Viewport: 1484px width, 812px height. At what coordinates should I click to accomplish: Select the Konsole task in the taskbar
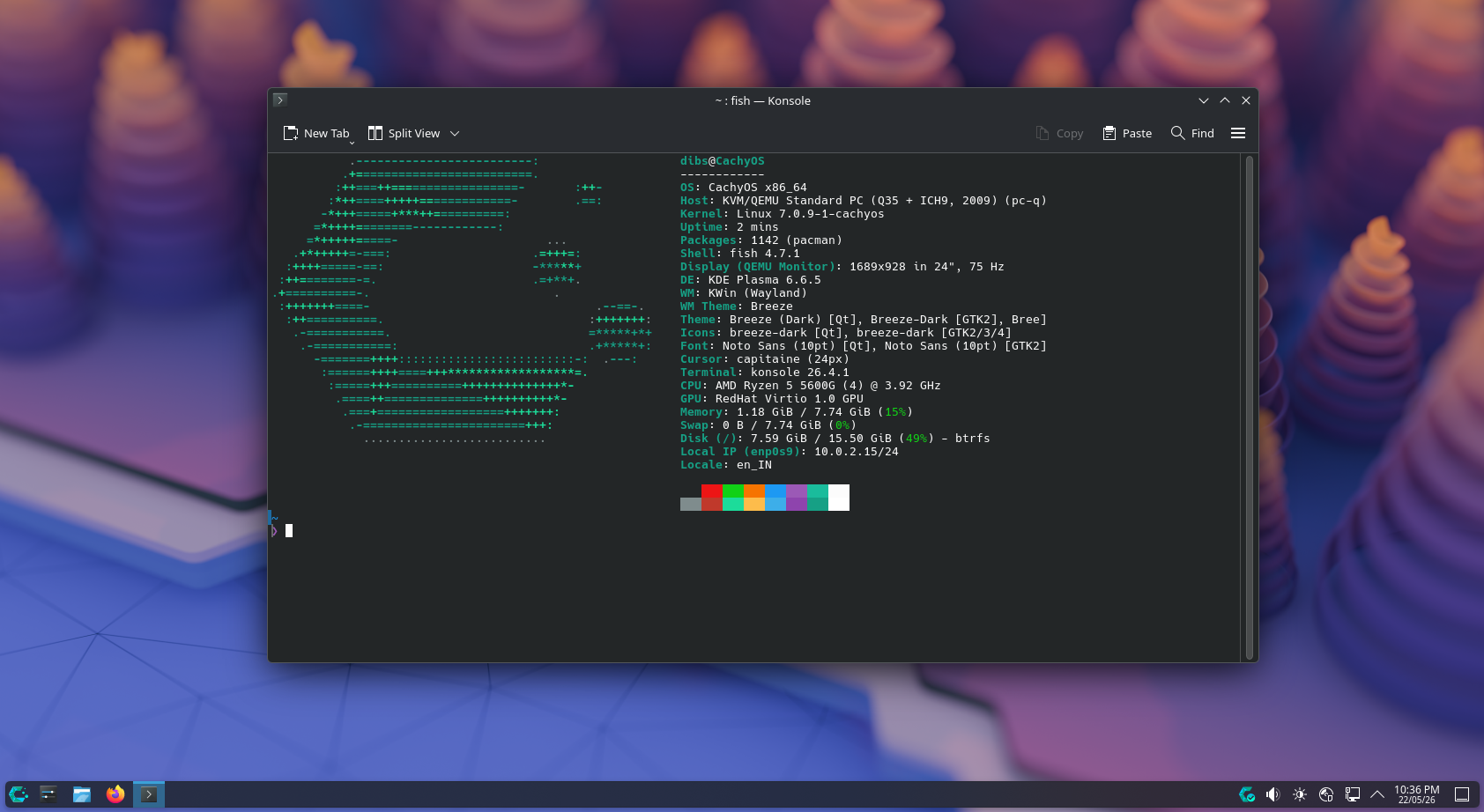click(149, 794)
